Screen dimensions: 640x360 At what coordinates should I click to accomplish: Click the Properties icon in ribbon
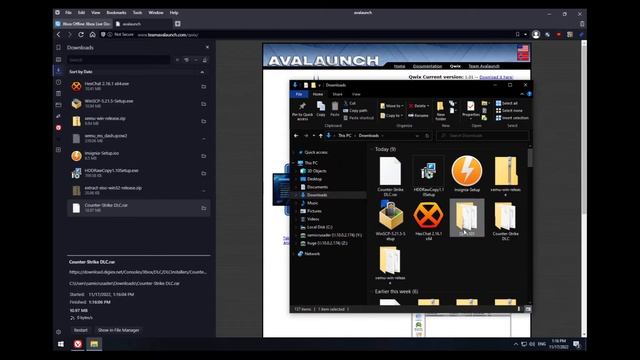(471, 107)
